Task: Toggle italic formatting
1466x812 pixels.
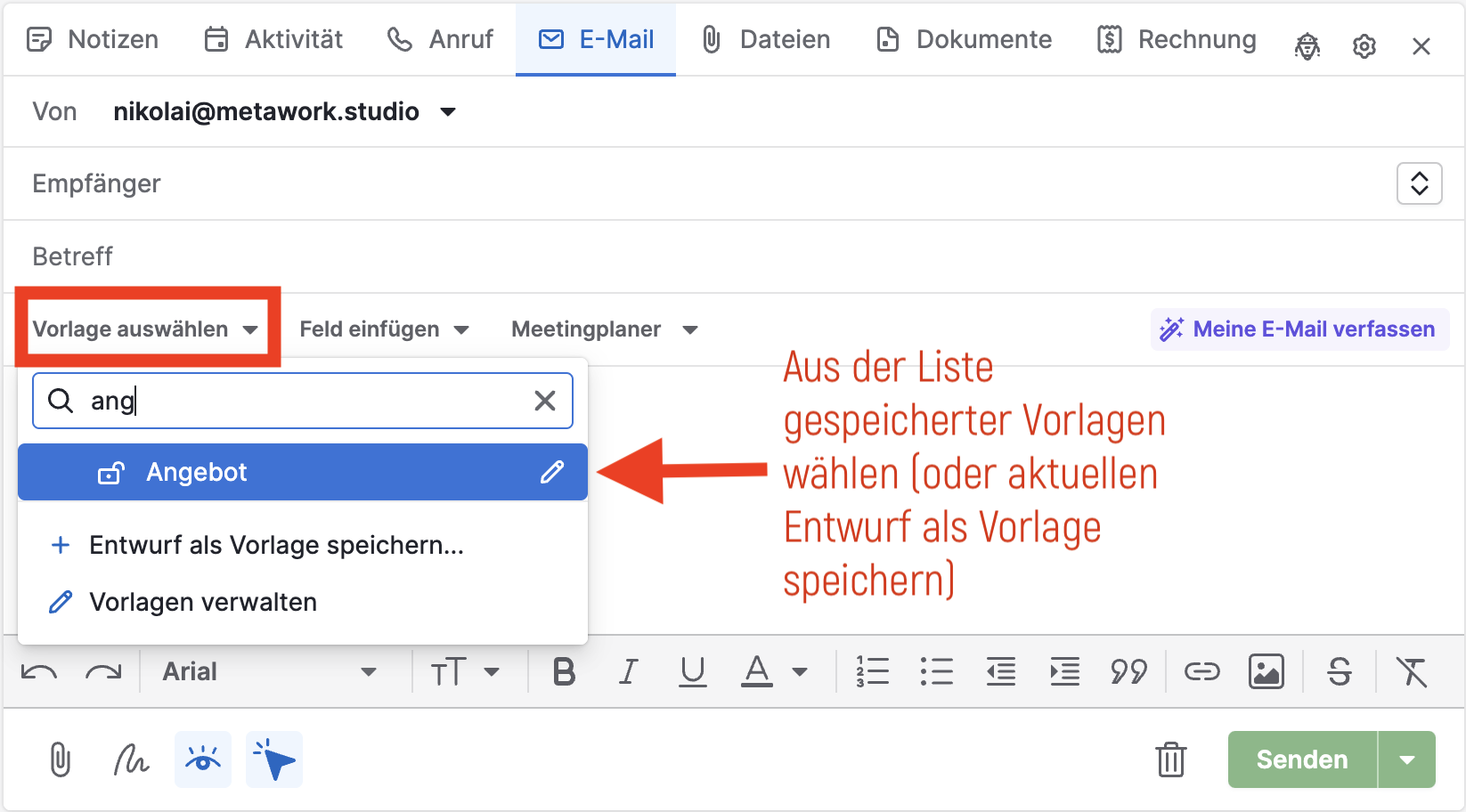Action: tap(628, 672)
